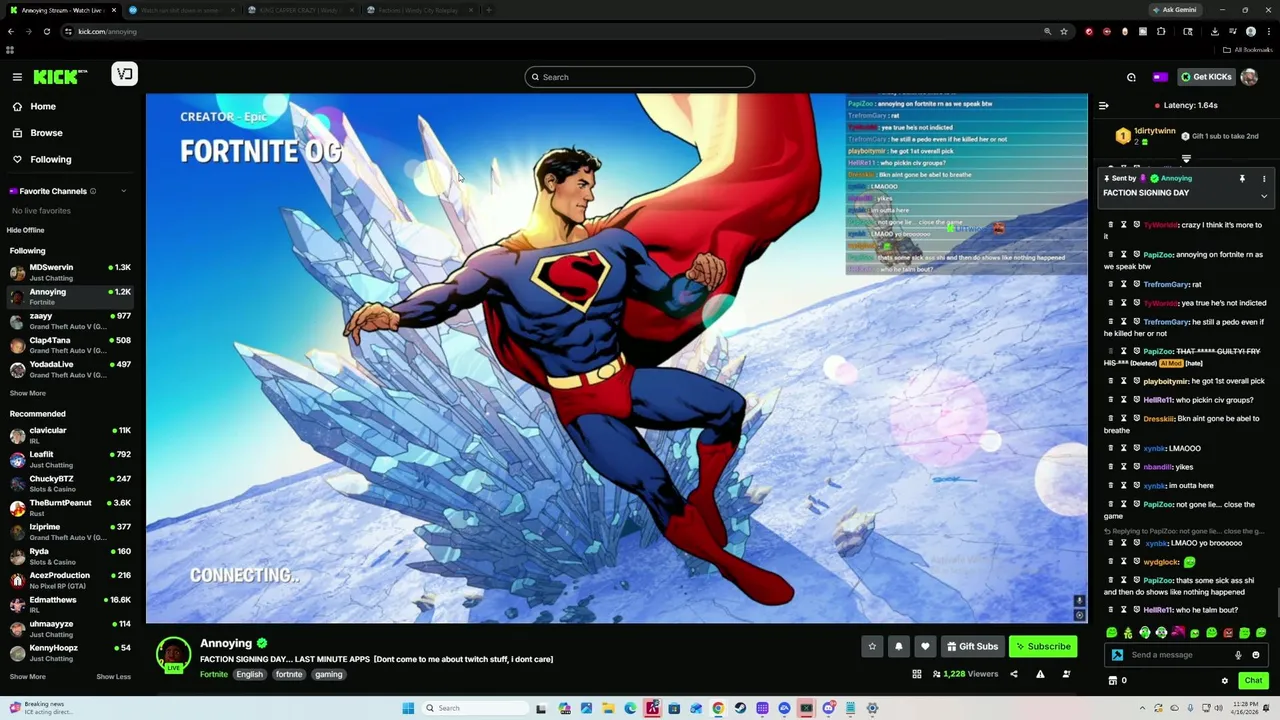Click the heart follow button
This screenshot has width=1280, height=720.
point(925,646)
